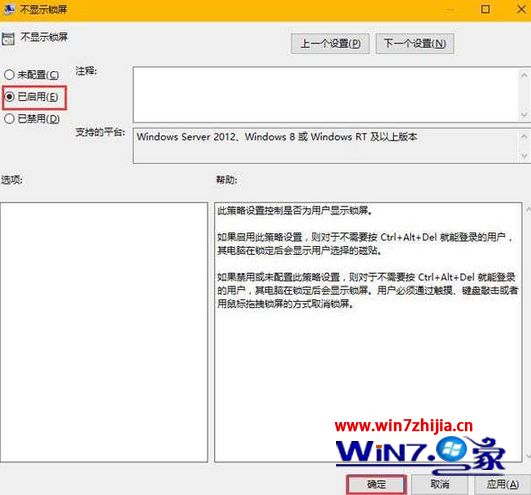Click the 帮助 help description text pane
531x495 pixels.
click(368, 332)
